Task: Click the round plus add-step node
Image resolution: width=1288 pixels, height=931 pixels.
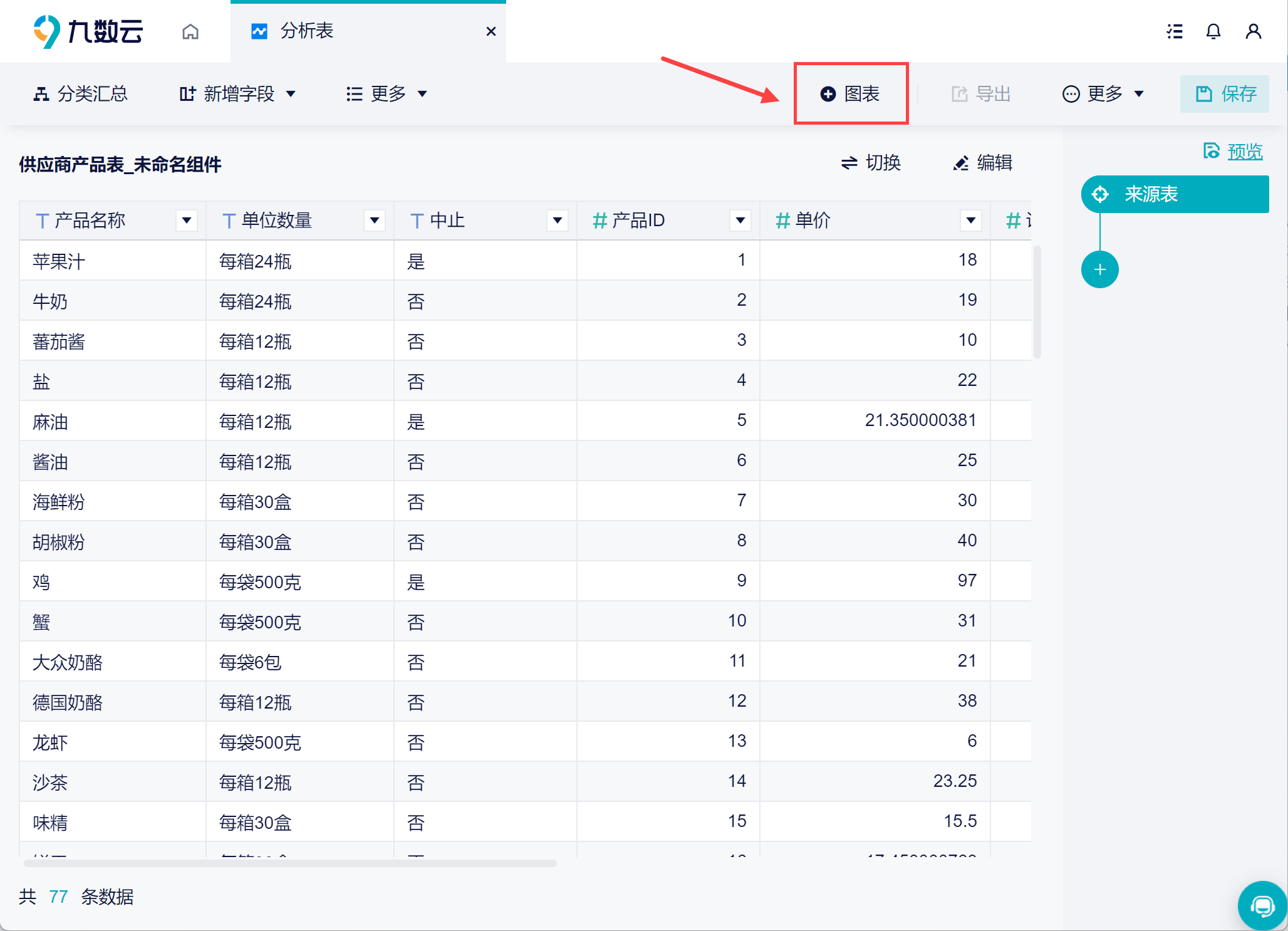Action: click(x=1099, y=269)
